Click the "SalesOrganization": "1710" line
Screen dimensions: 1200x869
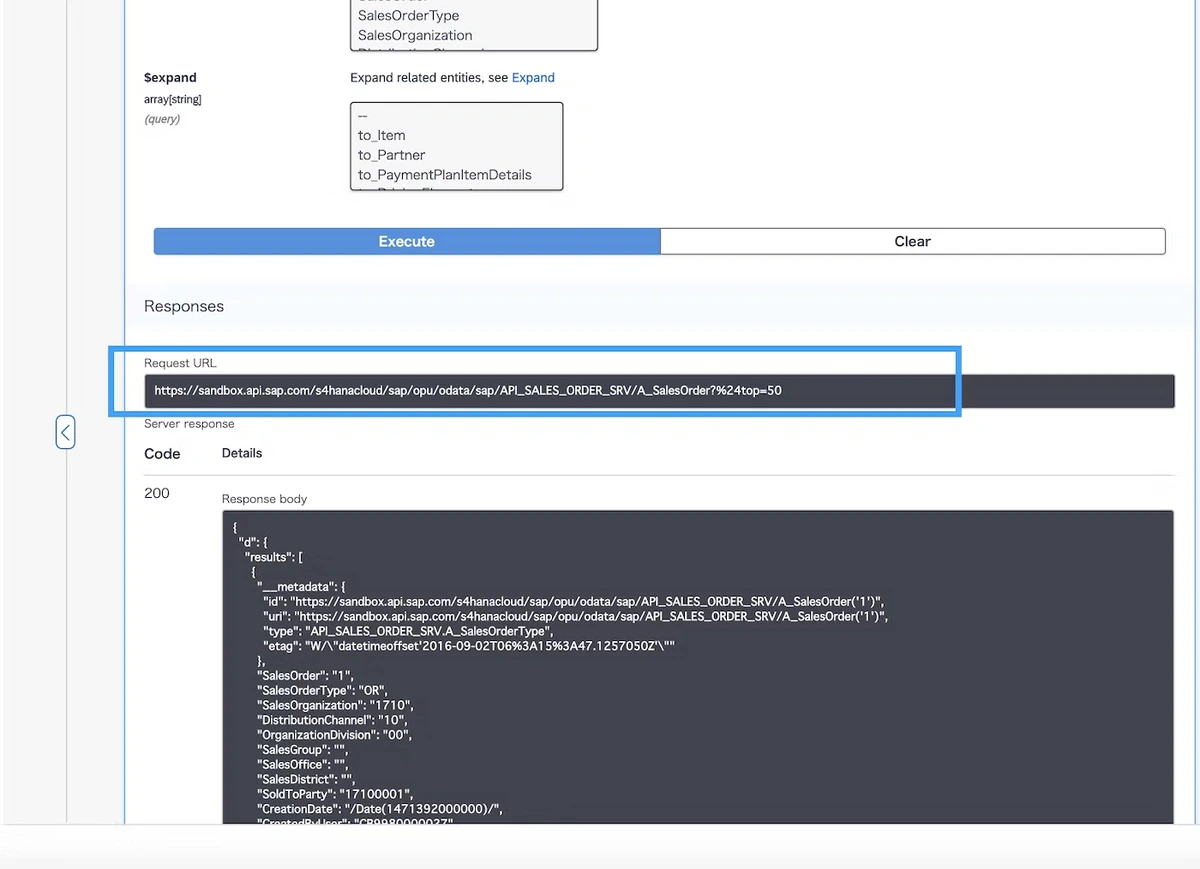(335, 705)
